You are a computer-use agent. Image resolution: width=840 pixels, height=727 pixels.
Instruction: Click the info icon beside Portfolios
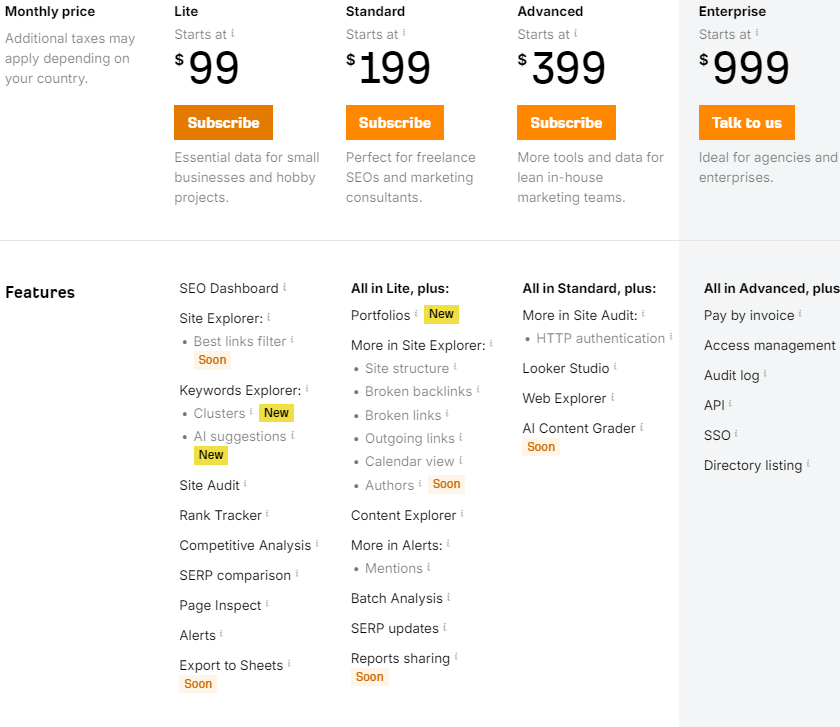click(416, 314)
